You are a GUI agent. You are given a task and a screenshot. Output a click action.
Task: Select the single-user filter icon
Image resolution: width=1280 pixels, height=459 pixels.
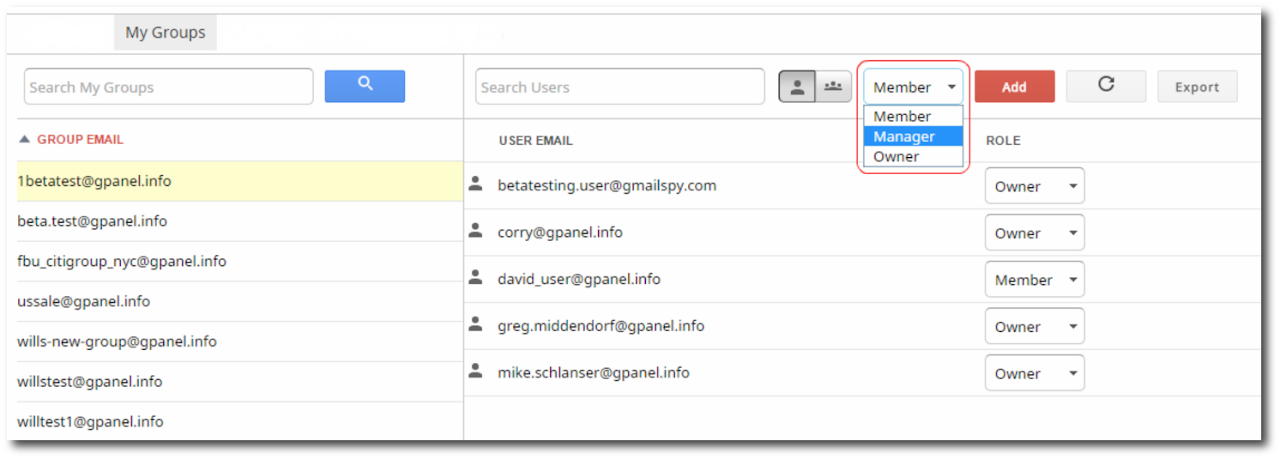(x=797, y=87)
